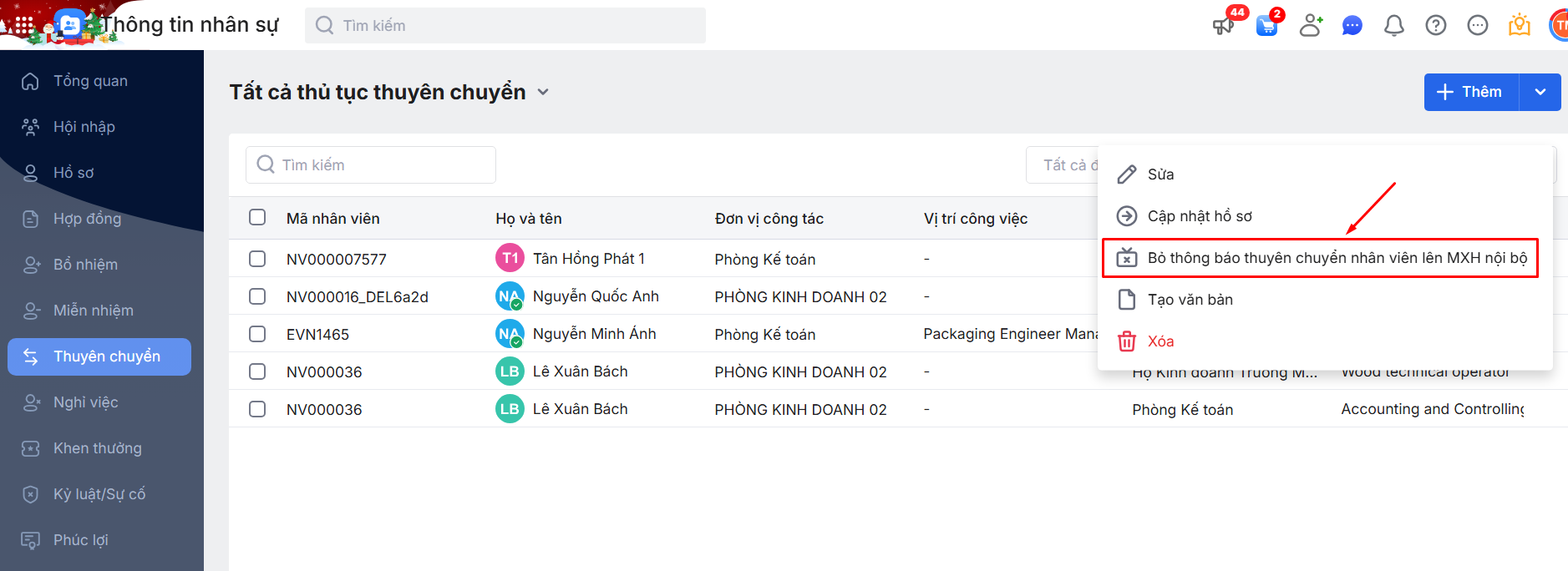Tick checkbox for employee NV000007577
1568x571 pixels.
click(x=257, y=259)
